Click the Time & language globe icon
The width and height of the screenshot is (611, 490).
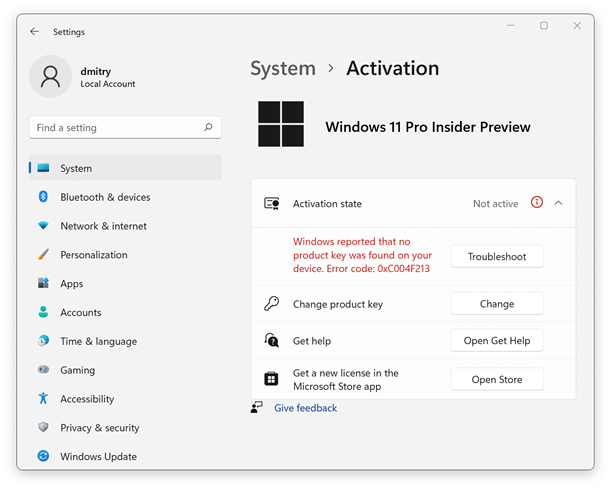(x=43, y=341)
